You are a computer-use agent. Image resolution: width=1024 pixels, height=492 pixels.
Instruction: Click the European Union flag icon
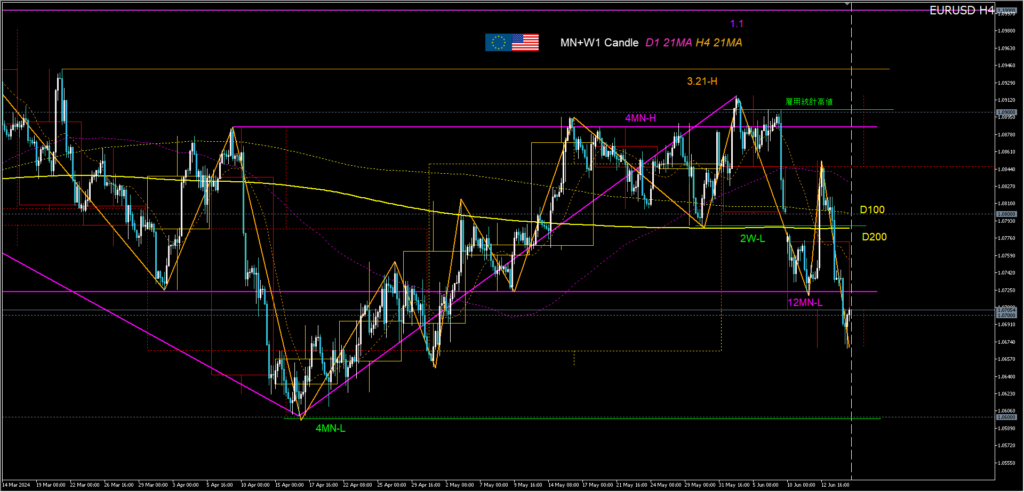click(x=498, y=42)
